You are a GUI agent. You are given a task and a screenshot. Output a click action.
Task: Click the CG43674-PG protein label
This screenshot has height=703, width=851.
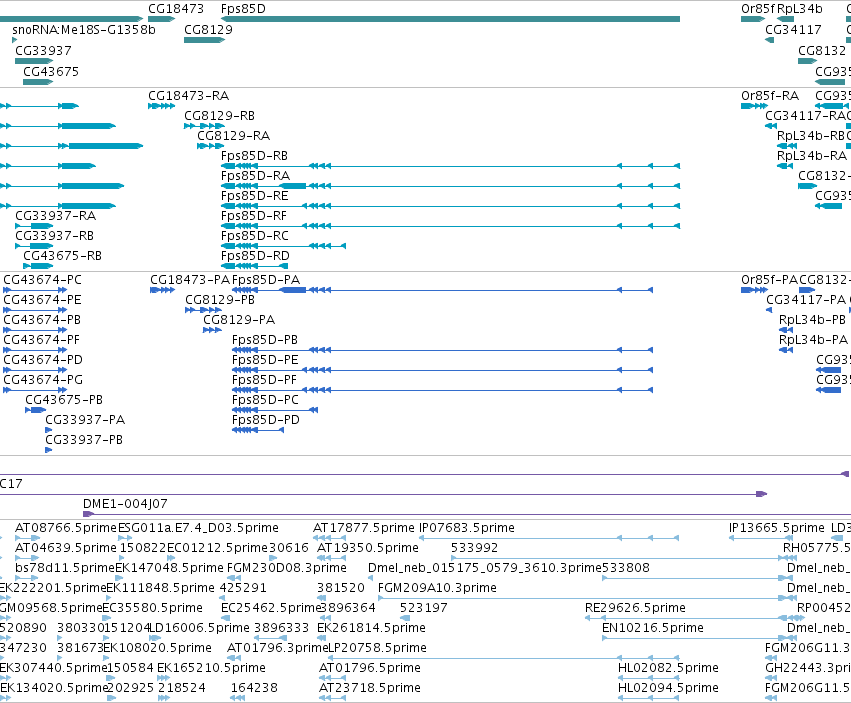tap(43, 380)
